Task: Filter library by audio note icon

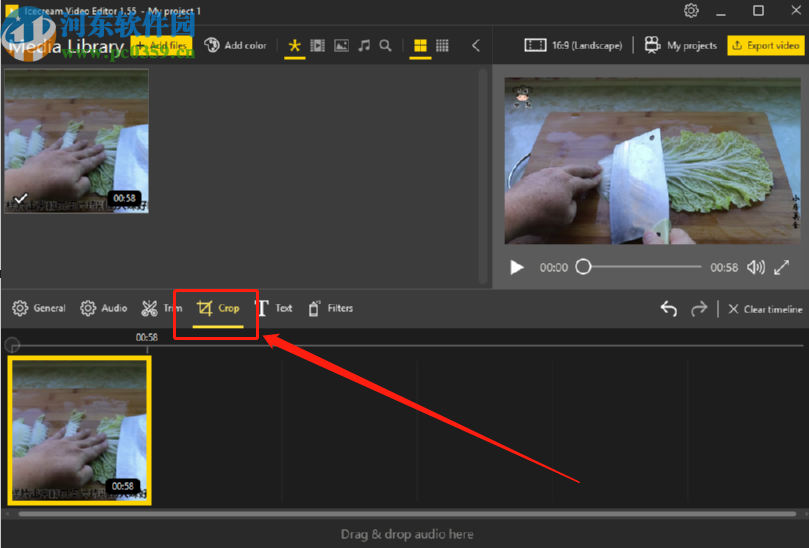Action: click(x=364, y=45)
